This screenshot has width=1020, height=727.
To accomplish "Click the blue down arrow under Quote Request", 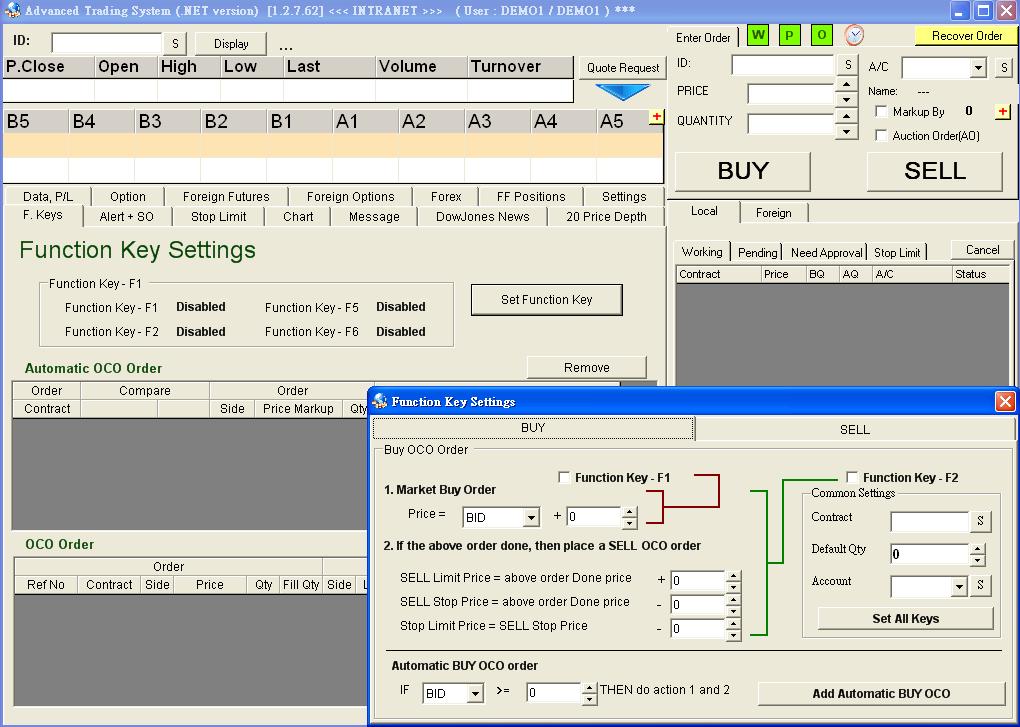I will pyautogui.click(x=621, y=93).
